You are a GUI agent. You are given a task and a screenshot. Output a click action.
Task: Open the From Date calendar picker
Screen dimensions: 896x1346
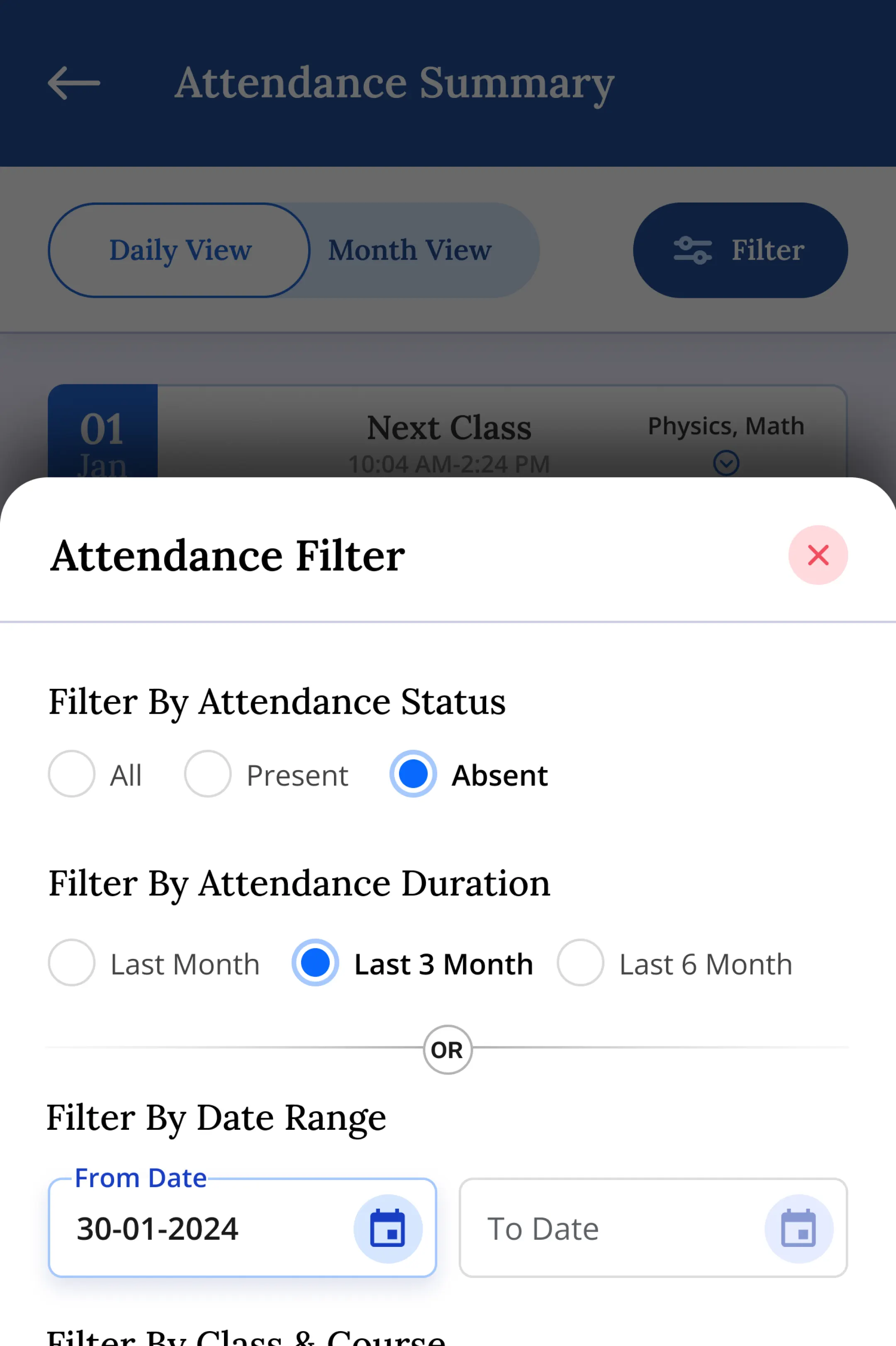coord(387,1228)
